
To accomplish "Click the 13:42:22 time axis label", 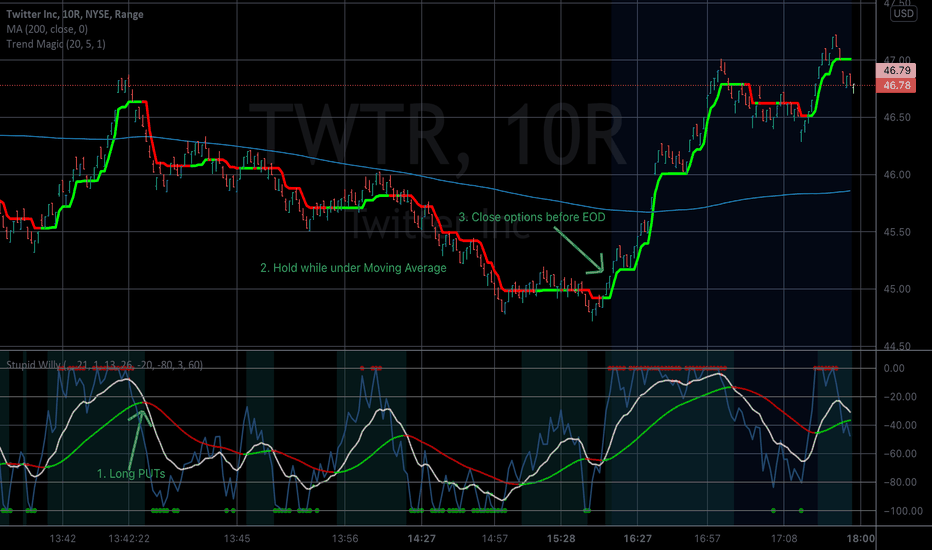I will coord(129,539).
